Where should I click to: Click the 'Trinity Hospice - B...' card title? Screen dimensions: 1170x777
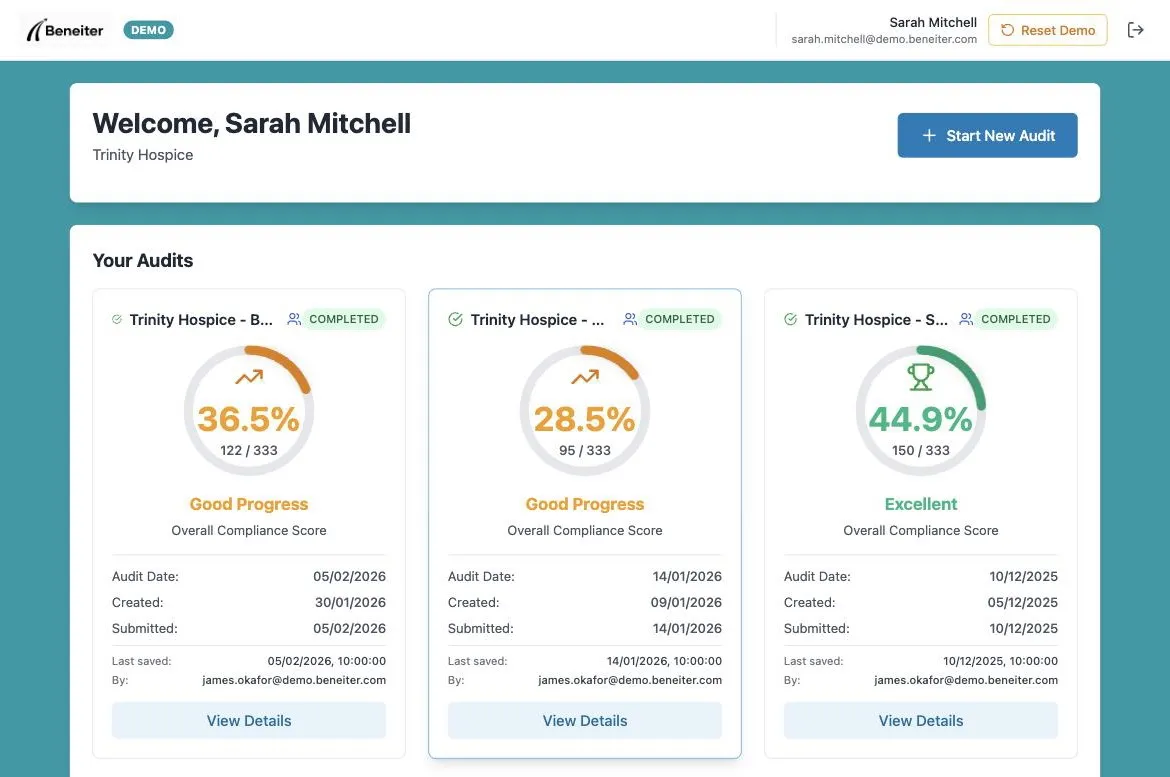[201, 319]
